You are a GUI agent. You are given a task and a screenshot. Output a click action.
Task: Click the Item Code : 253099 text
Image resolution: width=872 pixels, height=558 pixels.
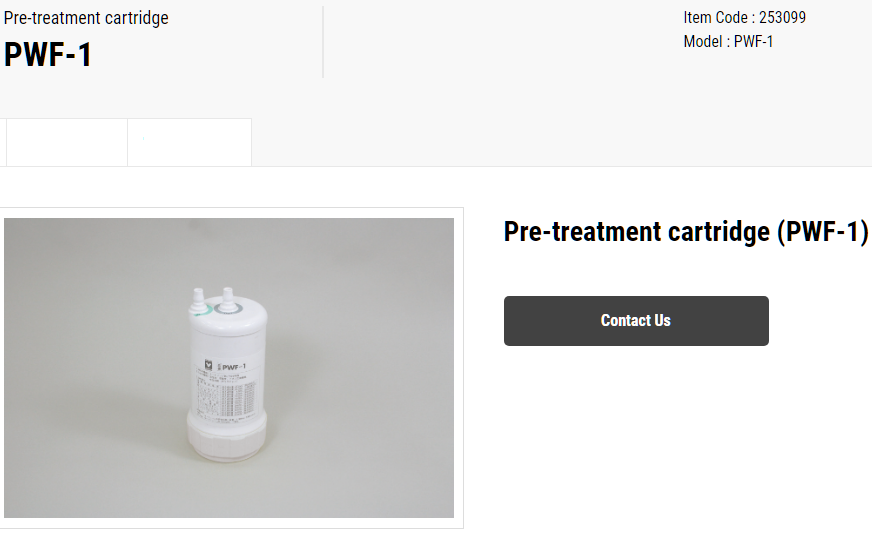744,18
